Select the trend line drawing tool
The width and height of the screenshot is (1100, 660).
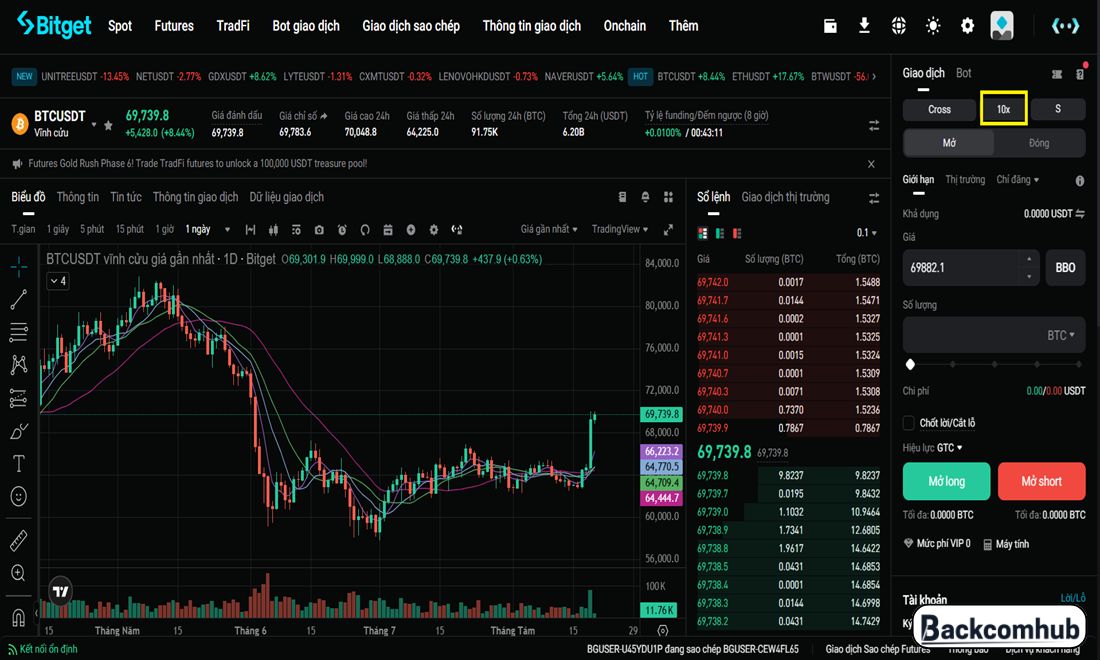click(19, 299)
